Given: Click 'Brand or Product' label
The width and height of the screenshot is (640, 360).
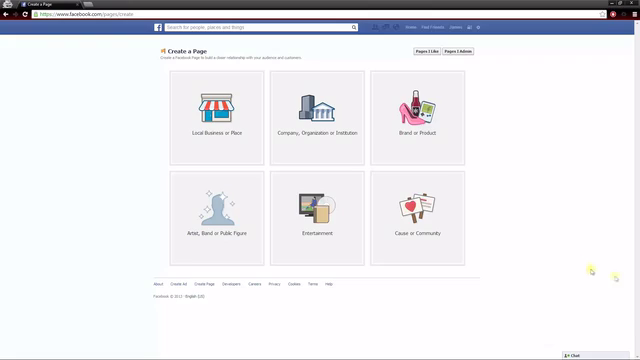Looking at the screenshot, I should click(x=417, y=133).
